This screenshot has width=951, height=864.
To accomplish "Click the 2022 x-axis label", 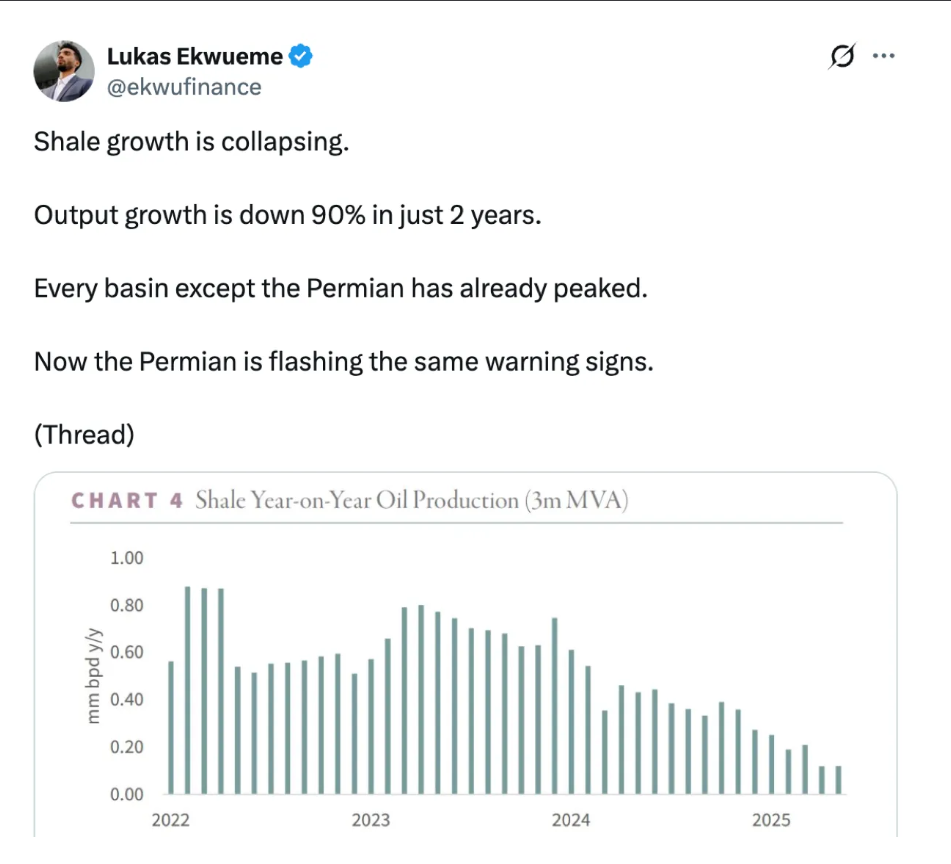I will 170,820.
